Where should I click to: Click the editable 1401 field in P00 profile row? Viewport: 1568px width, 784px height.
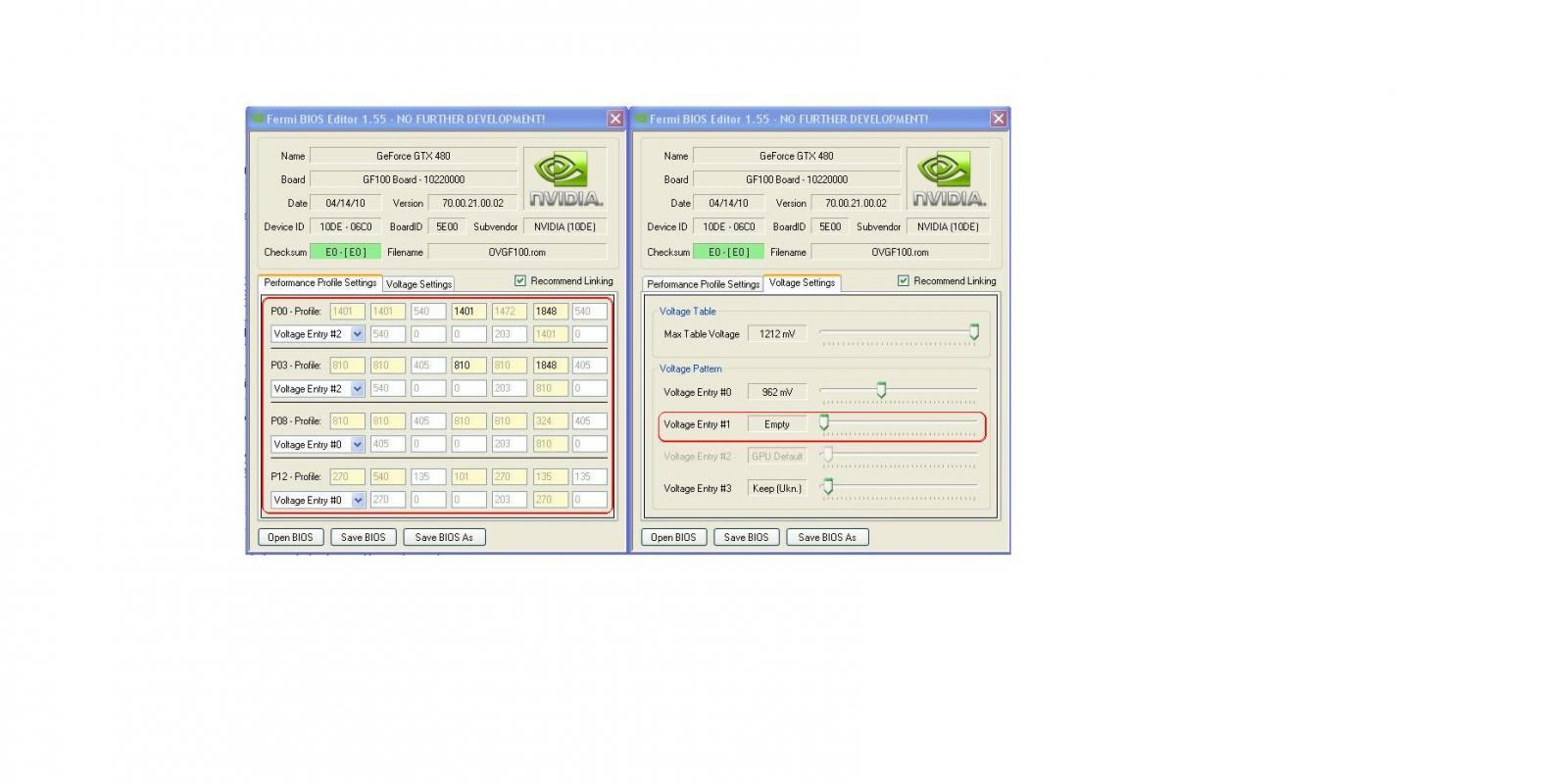coord(468,312)
